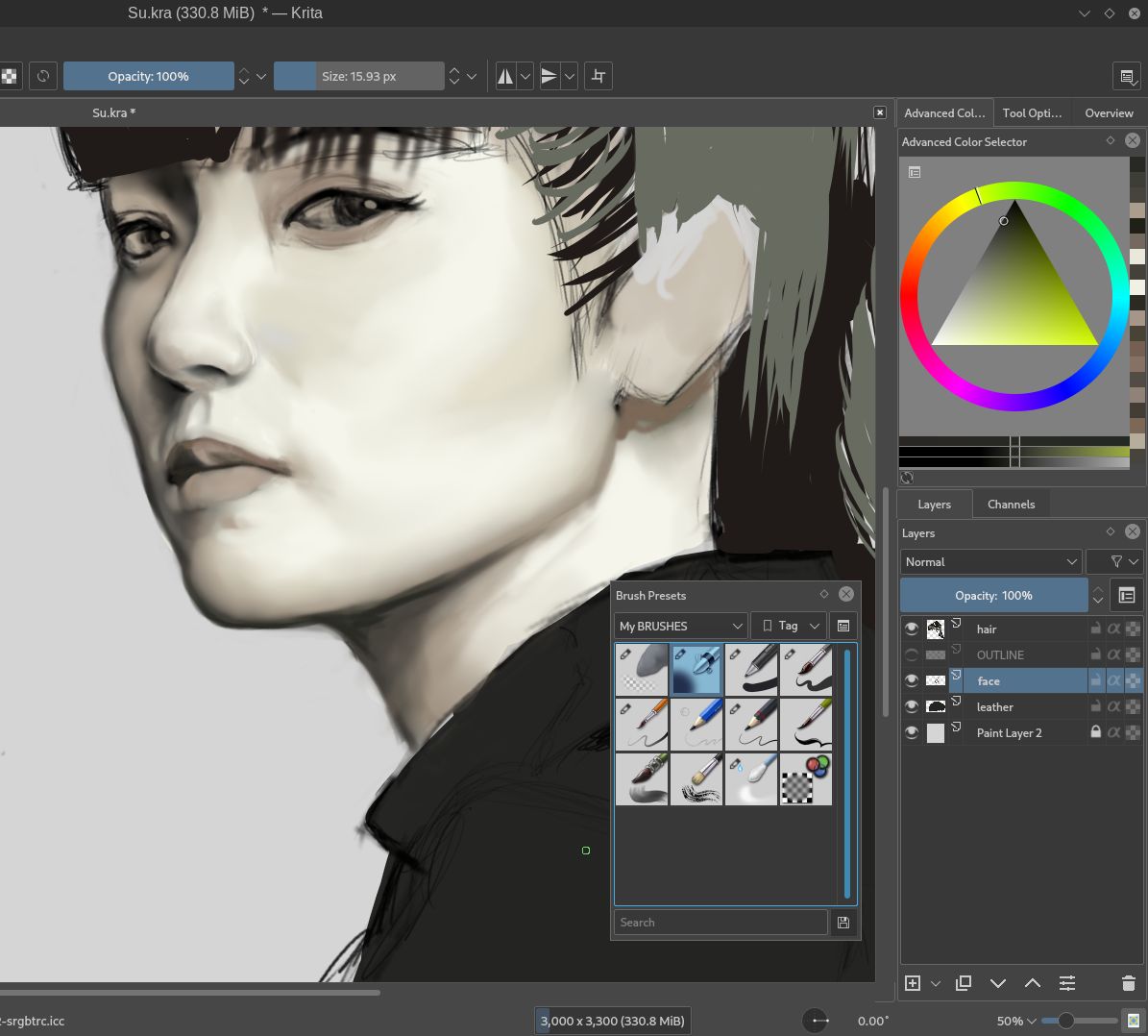The width and height of the screenshot is (1148, 1036).
Task: Delete the selected layer with trash icon
Action: point(1129,983)
